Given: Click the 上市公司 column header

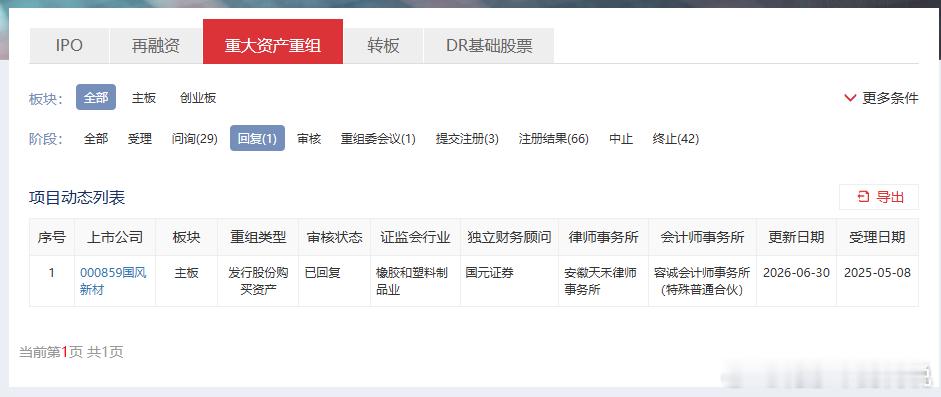Looking at the screenshot, I should [115, 237].
